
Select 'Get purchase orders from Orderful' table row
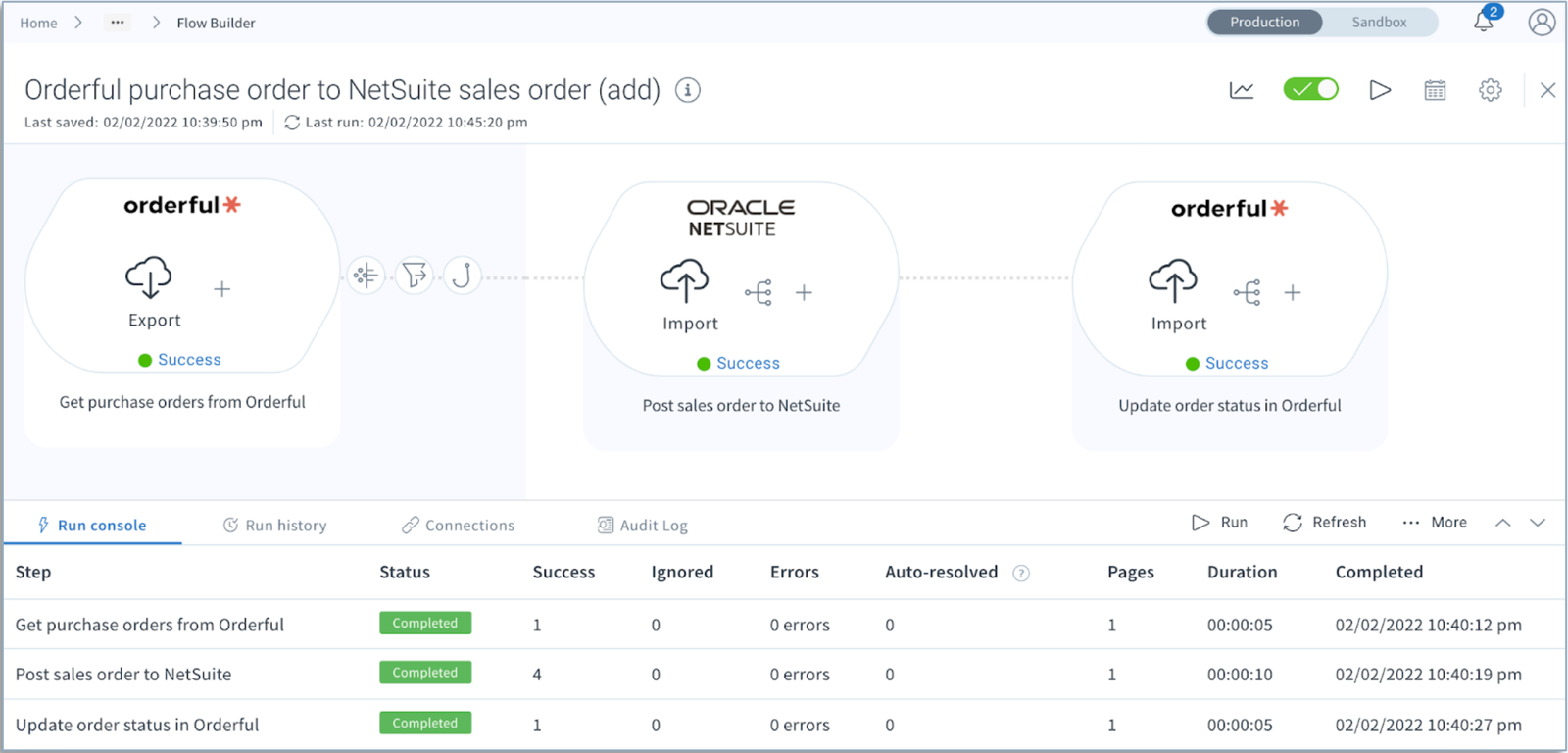[784, 625]
